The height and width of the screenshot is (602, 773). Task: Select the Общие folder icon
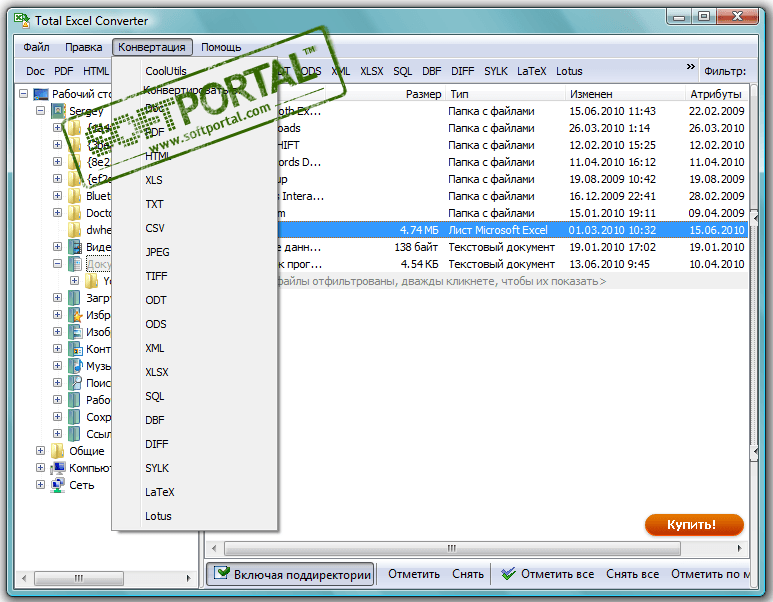[x=58, y=451]
